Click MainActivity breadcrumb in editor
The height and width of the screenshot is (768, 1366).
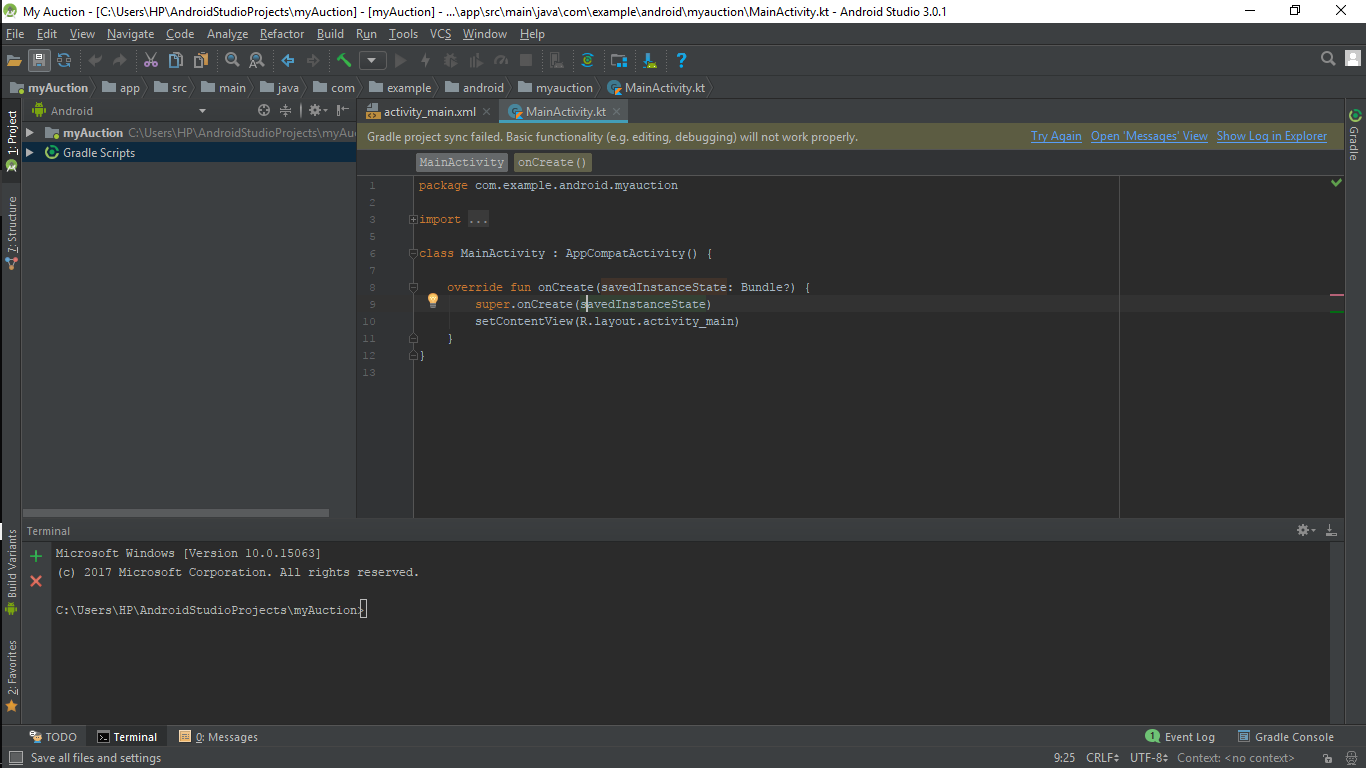tap(462, 162)
